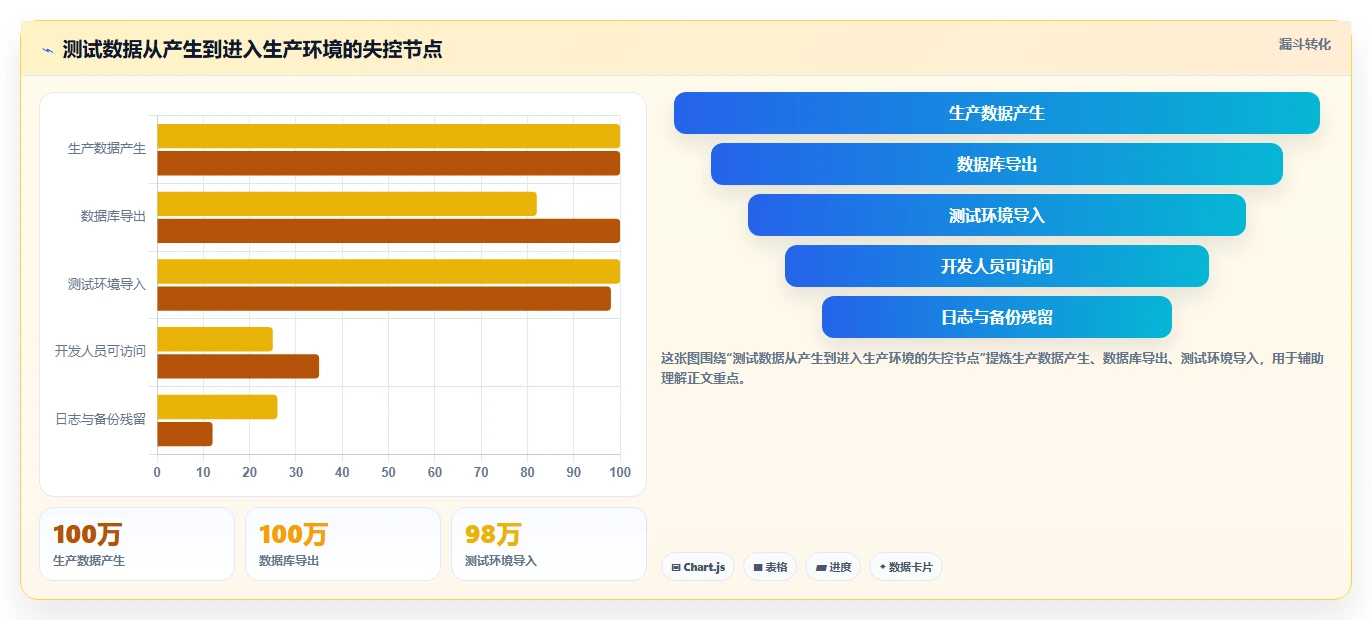Click the 日志与备份残留 chart axis label
This screenshot has width=1372, height=620.
point(100,419)
